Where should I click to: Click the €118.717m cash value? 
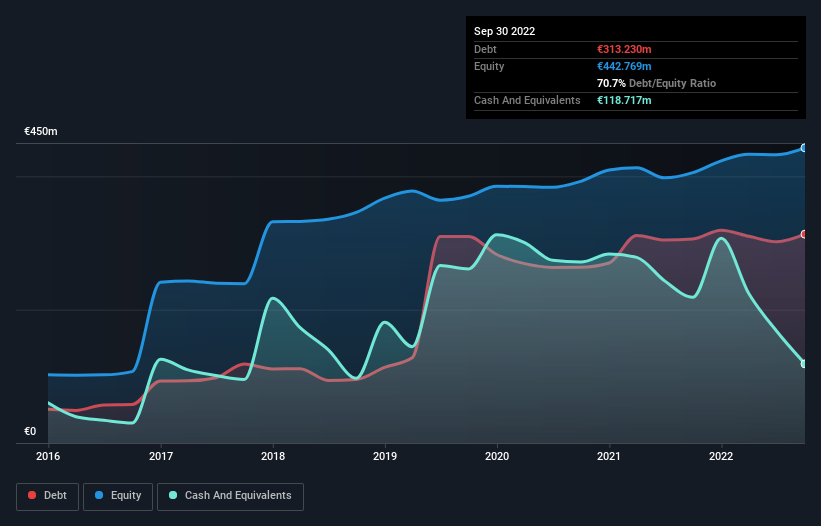pyautogui.click(x=624, y=100)
